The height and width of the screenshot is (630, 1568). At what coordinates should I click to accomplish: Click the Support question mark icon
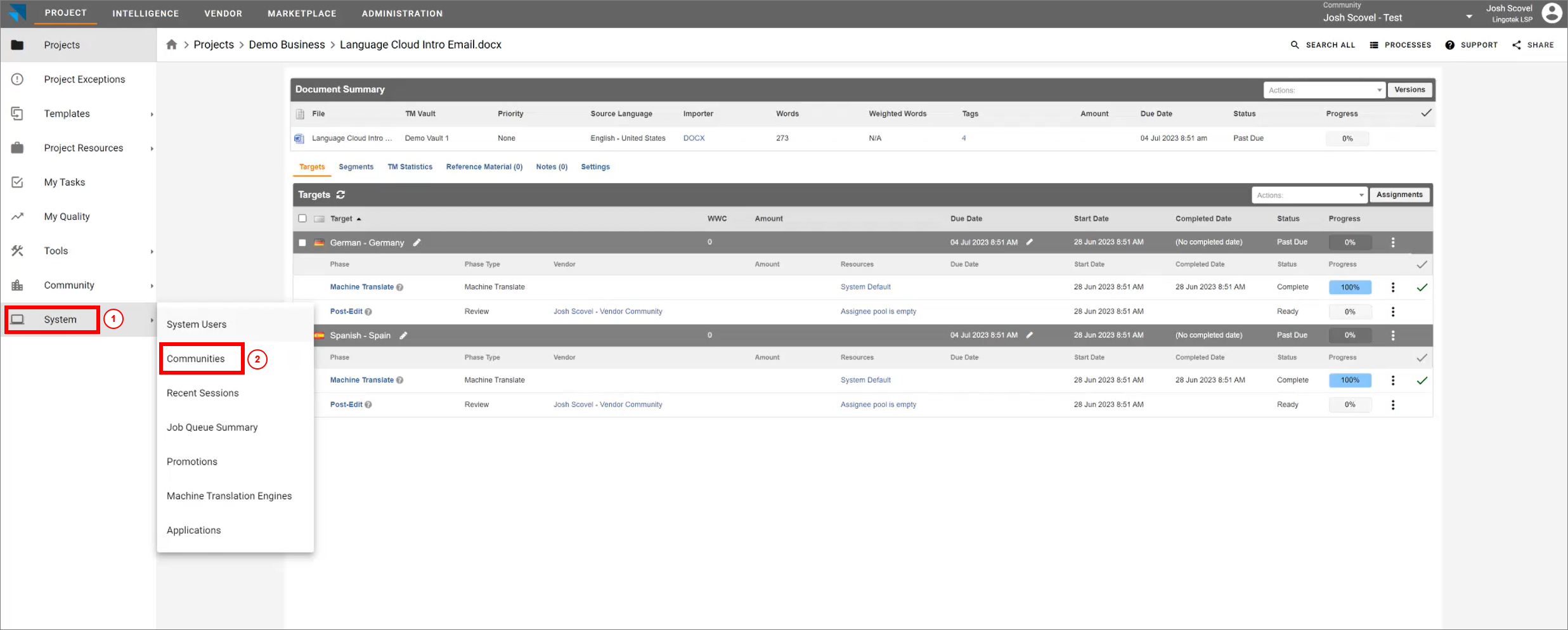pos(1450,45)
